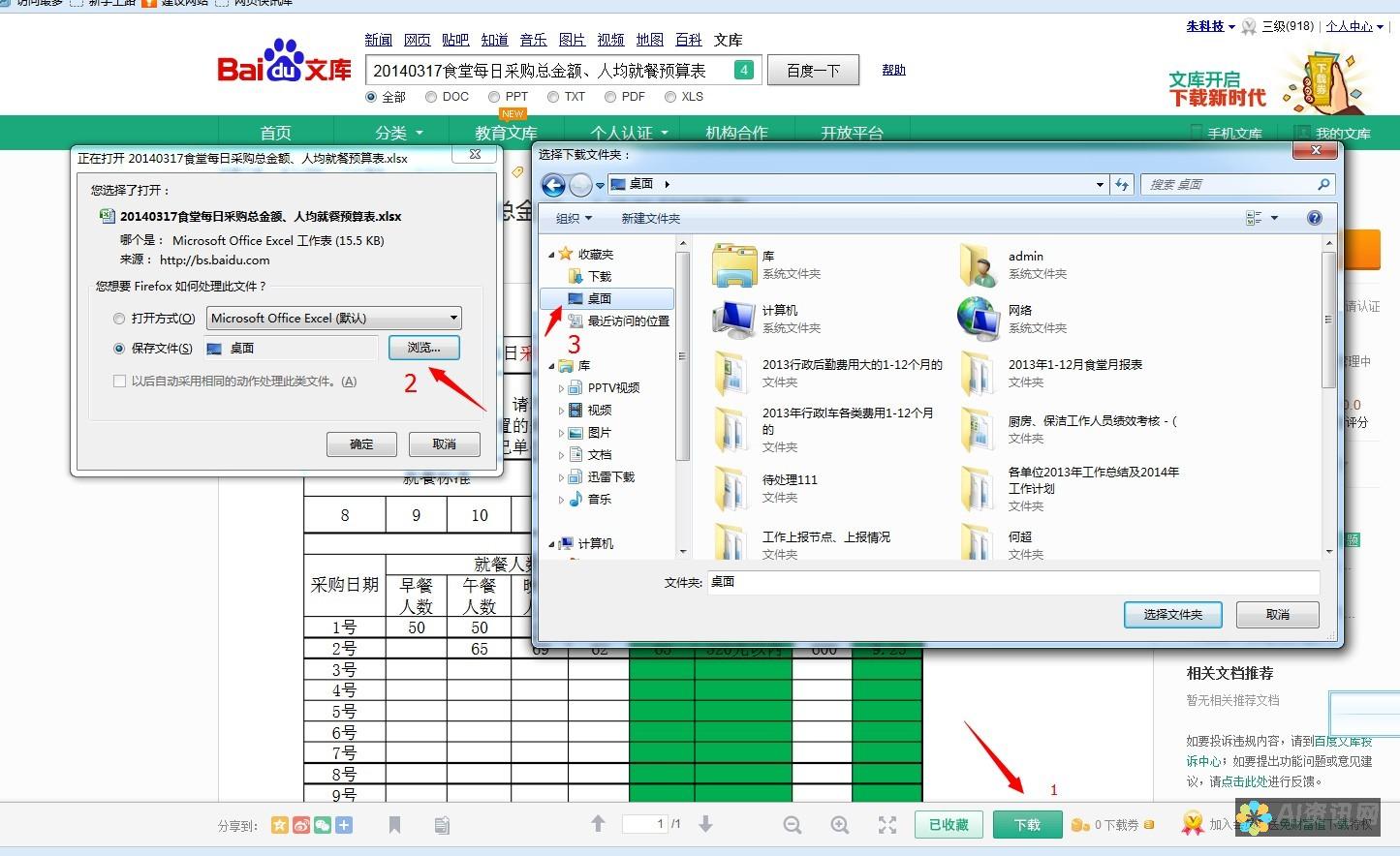Open the 教育文库 navigation tab
1400x856 pixels.
point(506,133)
